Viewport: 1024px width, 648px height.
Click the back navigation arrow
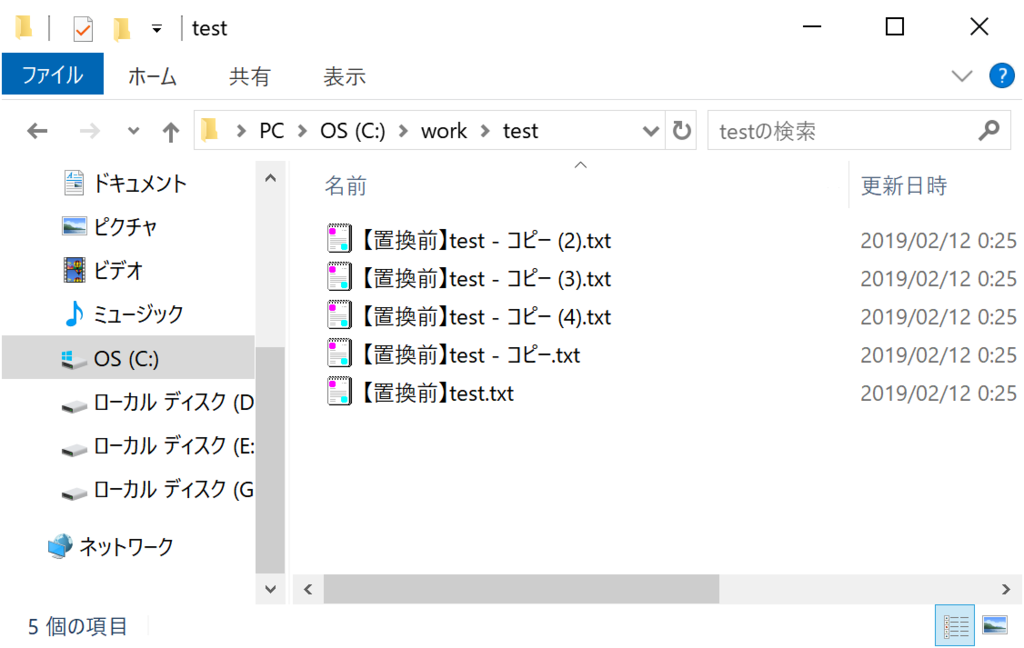(x=37, y=130)
